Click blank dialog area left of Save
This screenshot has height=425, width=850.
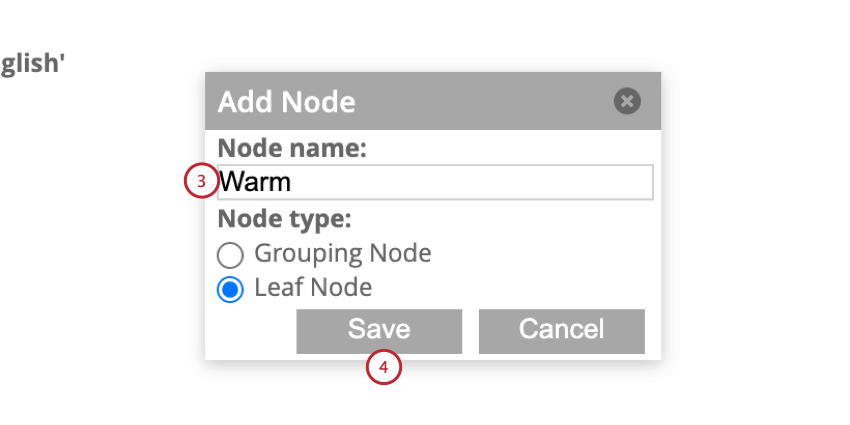(250, 332)
